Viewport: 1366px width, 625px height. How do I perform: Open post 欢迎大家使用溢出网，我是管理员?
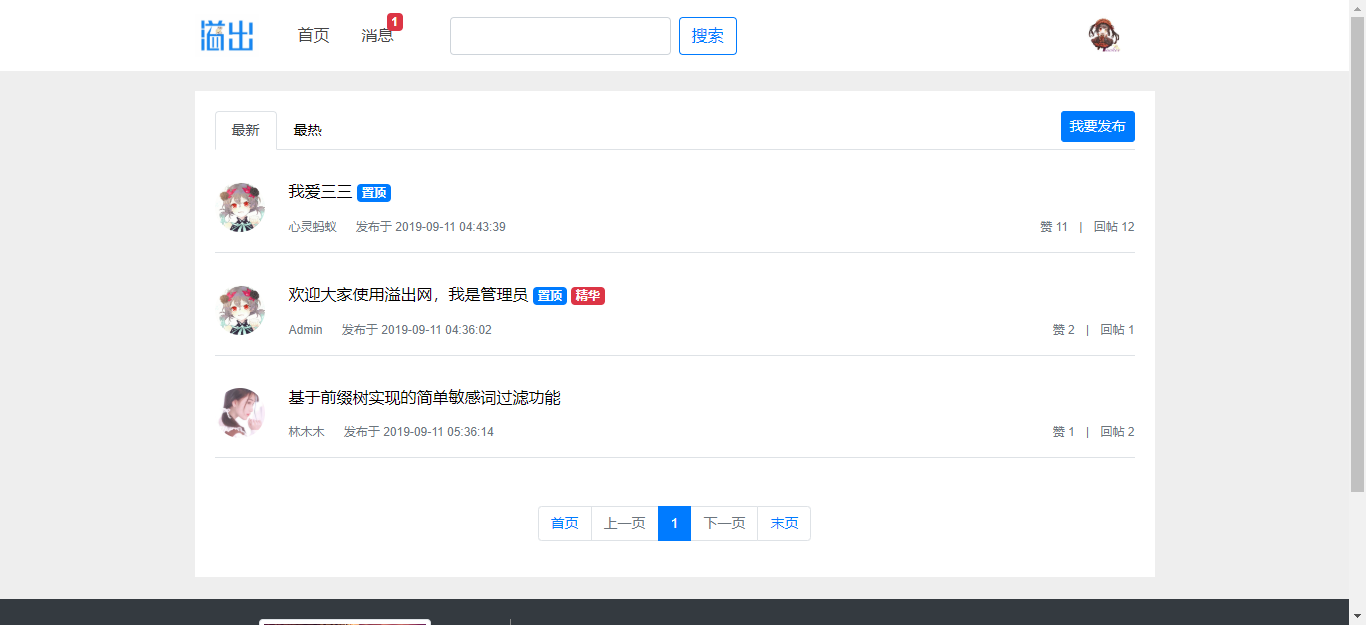(x=408, y=295)
